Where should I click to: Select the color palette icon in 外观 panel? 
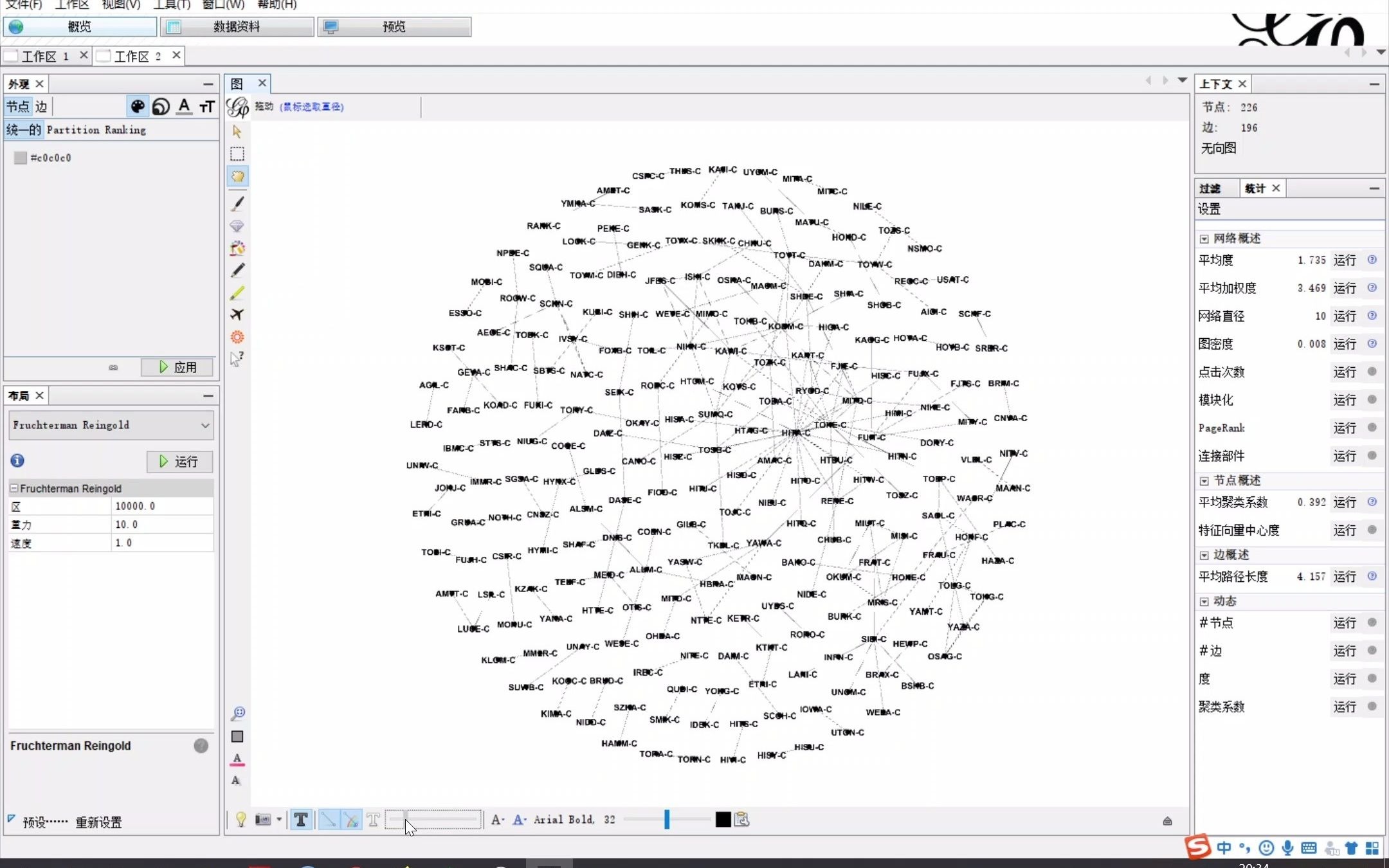point(138,107)
